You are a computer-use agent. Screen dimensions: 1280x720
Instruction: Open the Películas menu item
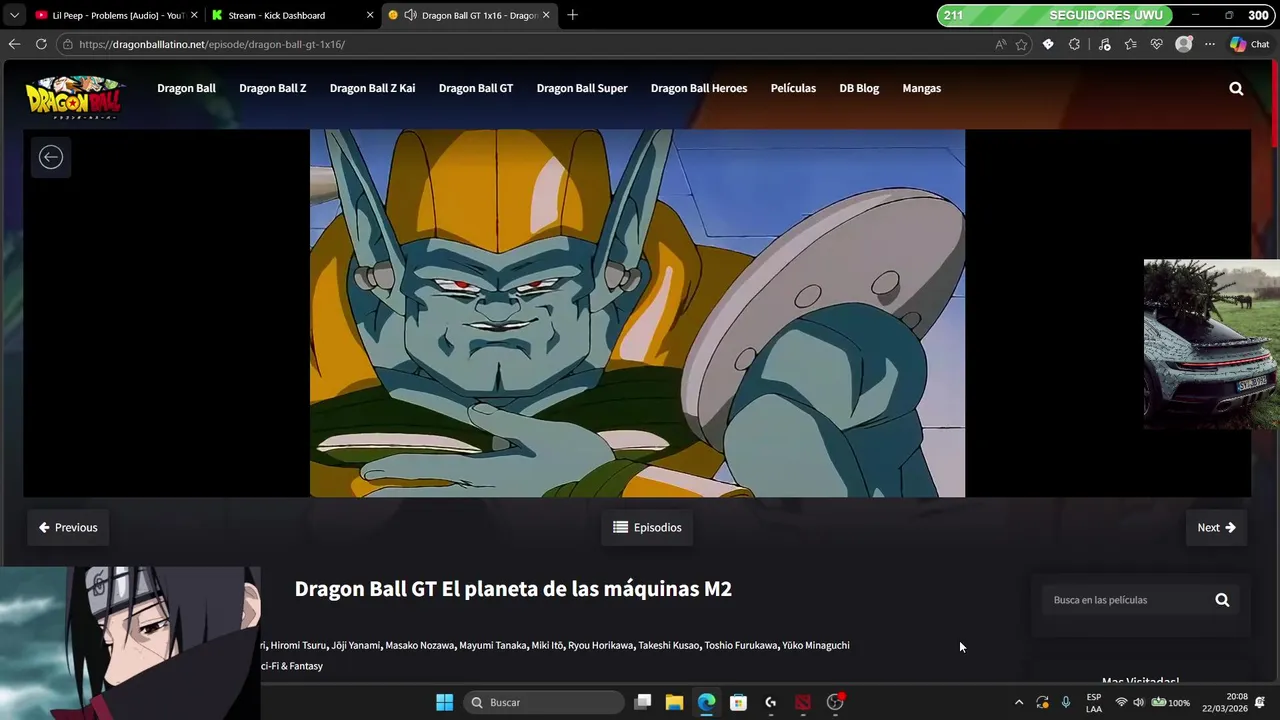(x=793, y=88)
